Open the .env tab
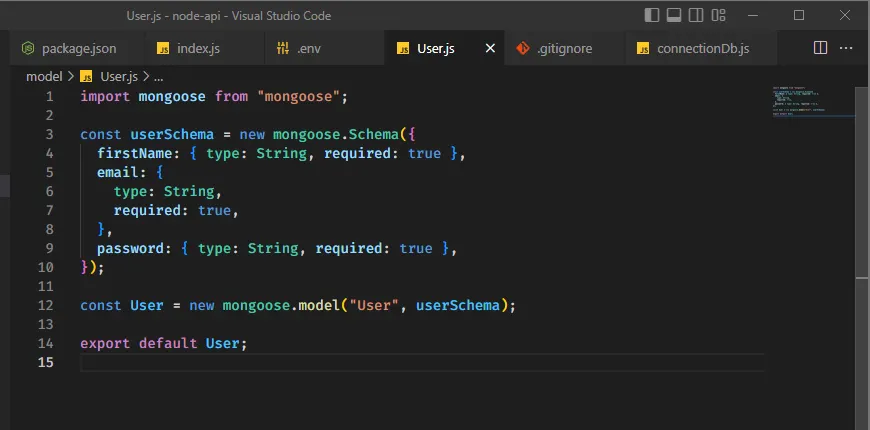870x430 pixels. point(324,48)
